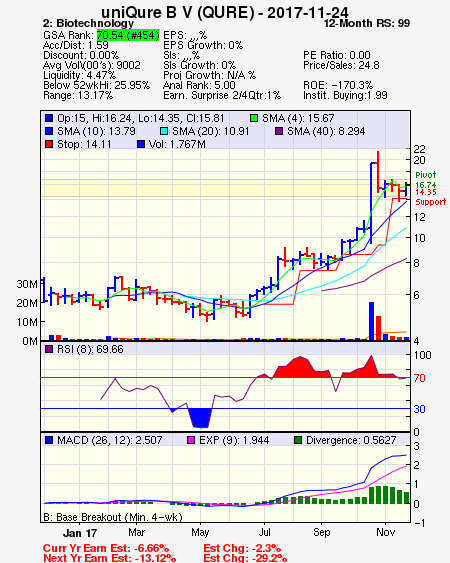The height and width of the screenshot is (563, 450).
Task: Select the highlighted GSA Rank 70.54 value
Action: 128,35
